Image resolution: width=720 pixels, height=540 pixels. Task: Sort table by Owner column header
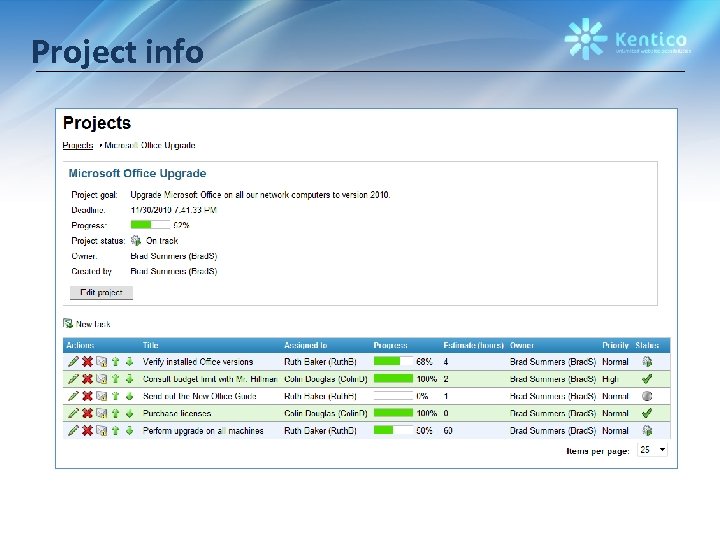522,345
